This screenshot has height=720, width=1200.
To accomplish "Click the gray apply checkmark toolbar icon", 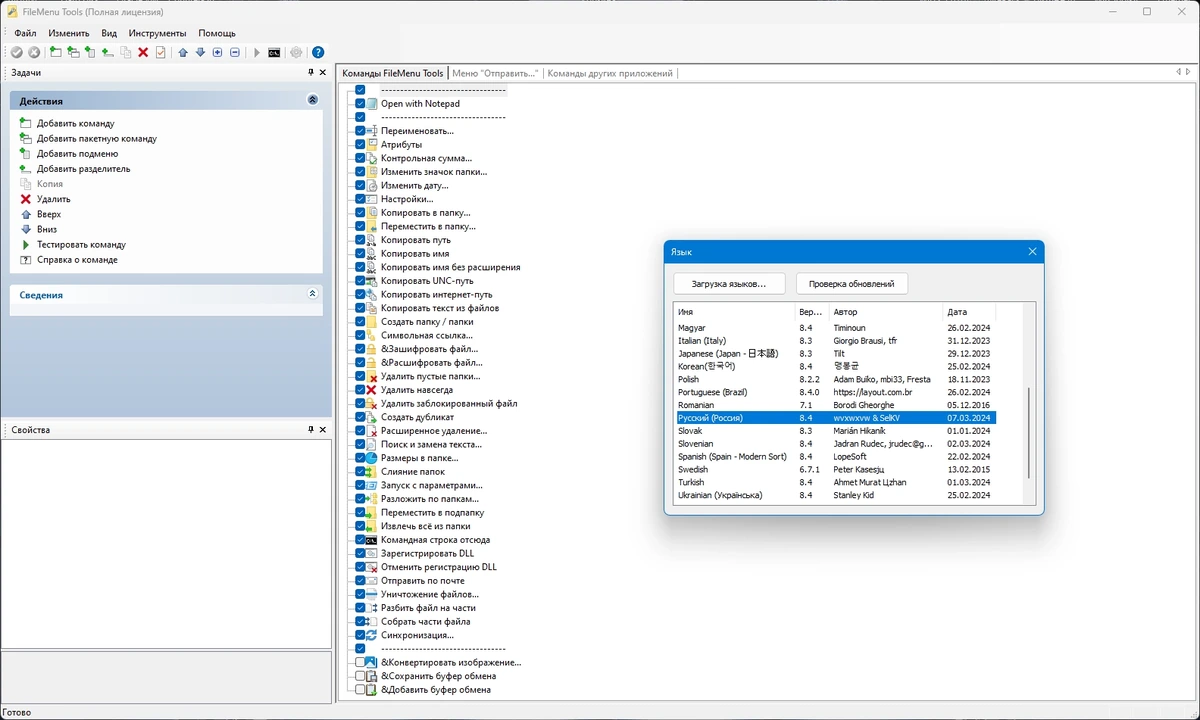I will [x=17, y=52].
